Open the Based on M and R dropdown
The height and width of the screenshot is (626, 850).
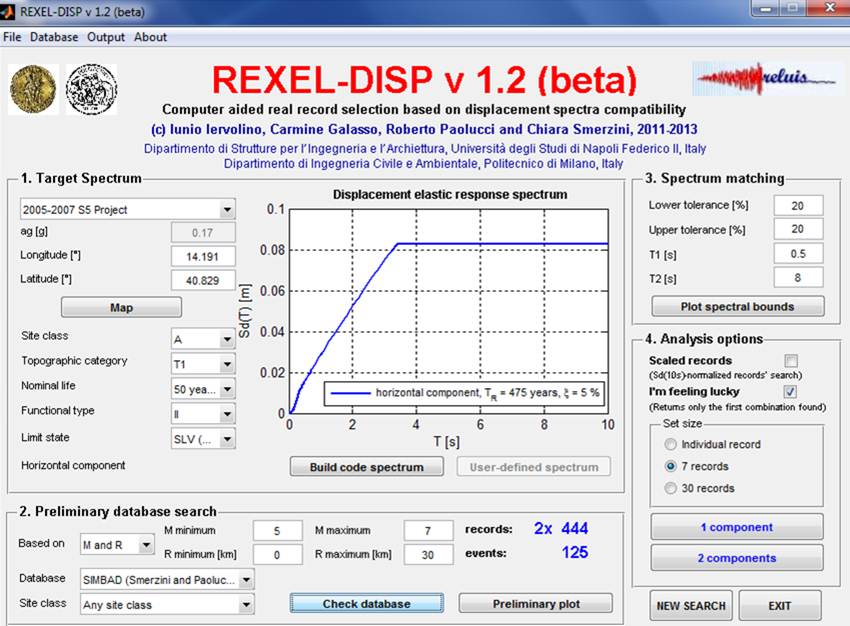146,544
